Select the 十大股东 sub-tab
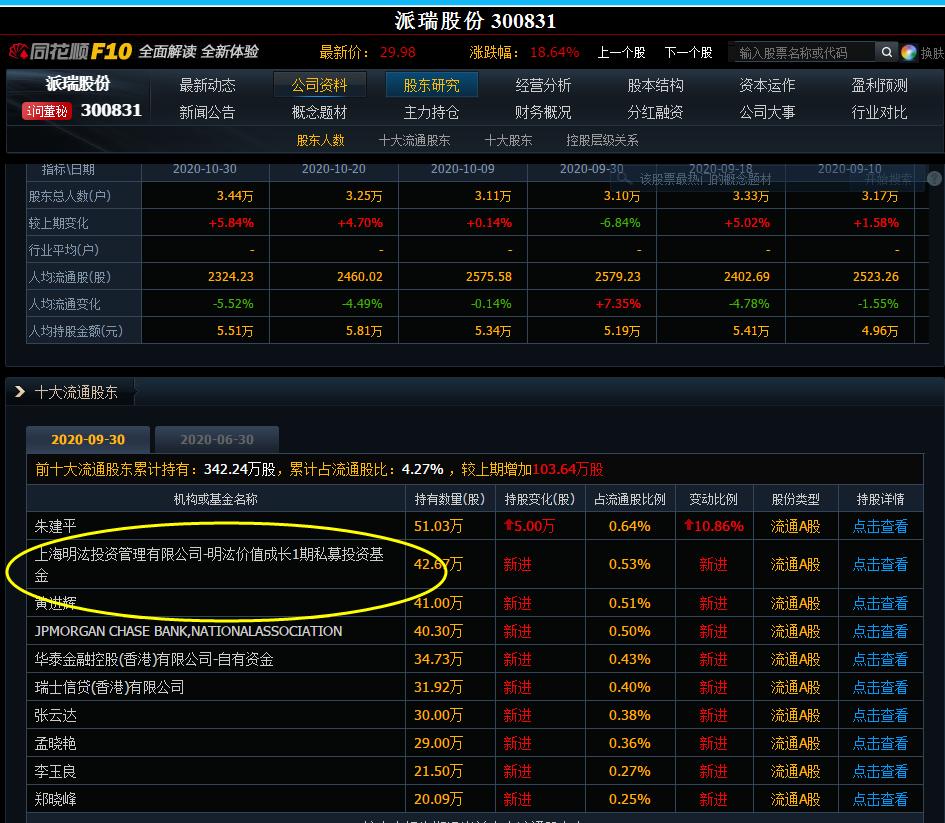Viewport: 945px width, 823px height. pos(508,140)
